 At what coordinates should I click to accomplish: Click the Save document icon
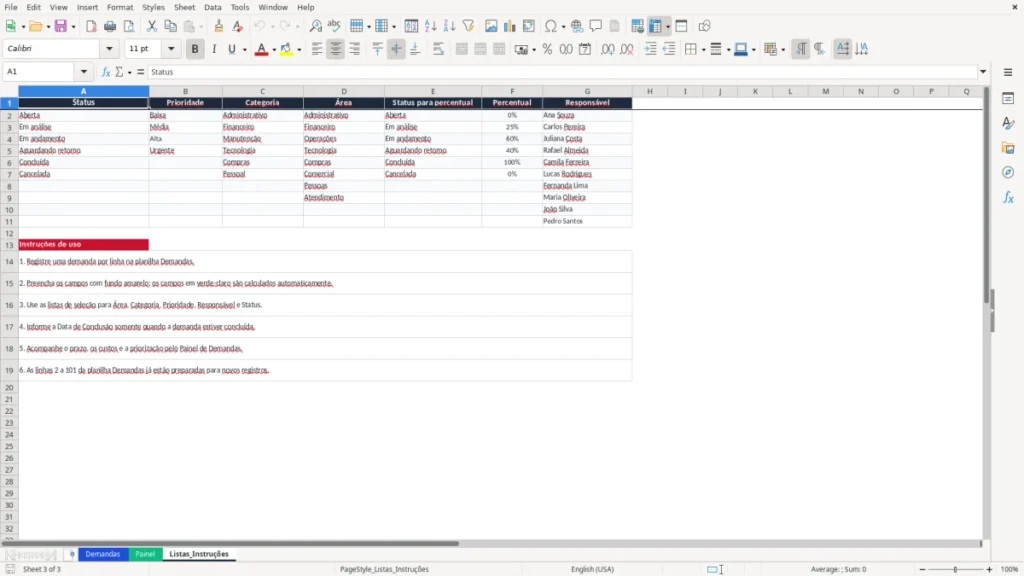coord(61,26)
